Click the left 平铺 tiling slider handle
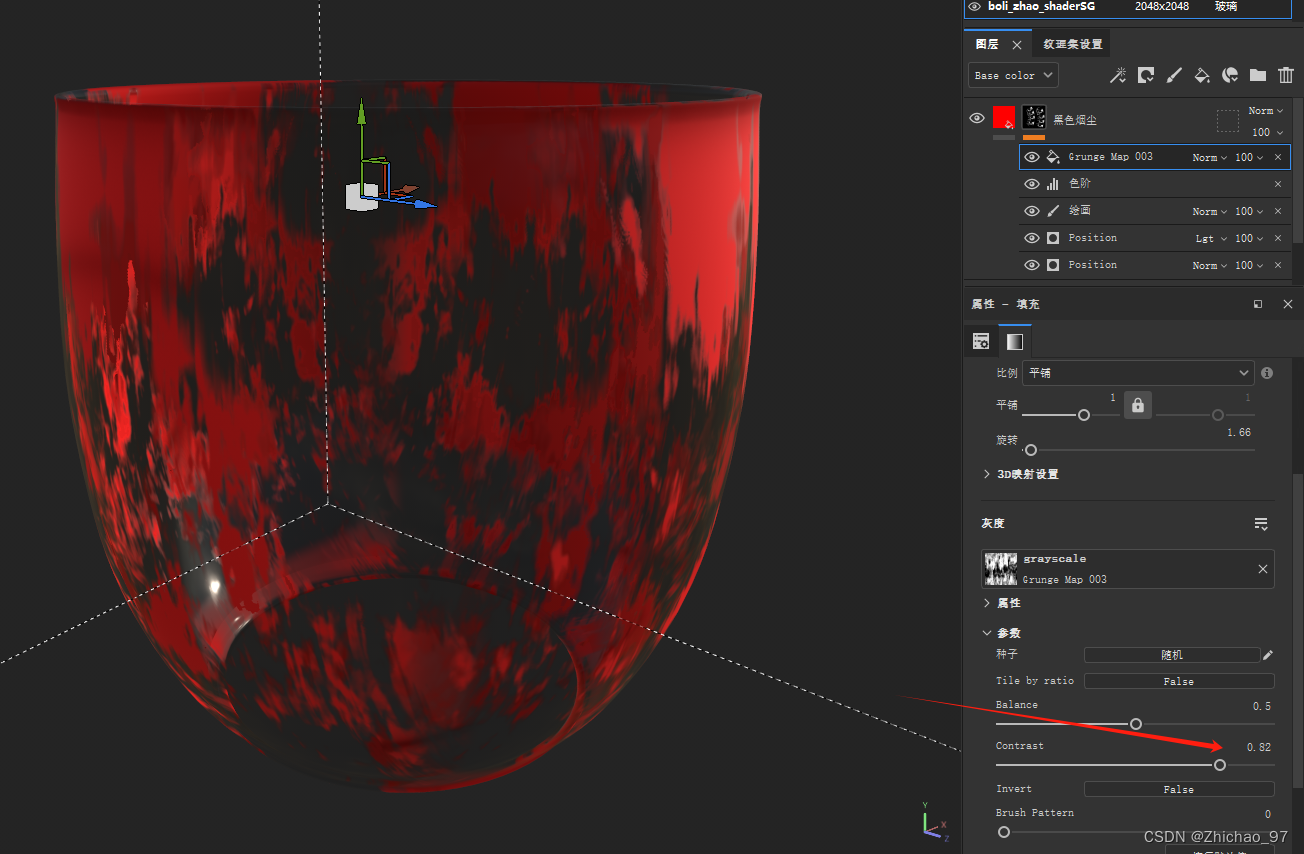This screenshot has height=854, width=1304. point(1084,415)
